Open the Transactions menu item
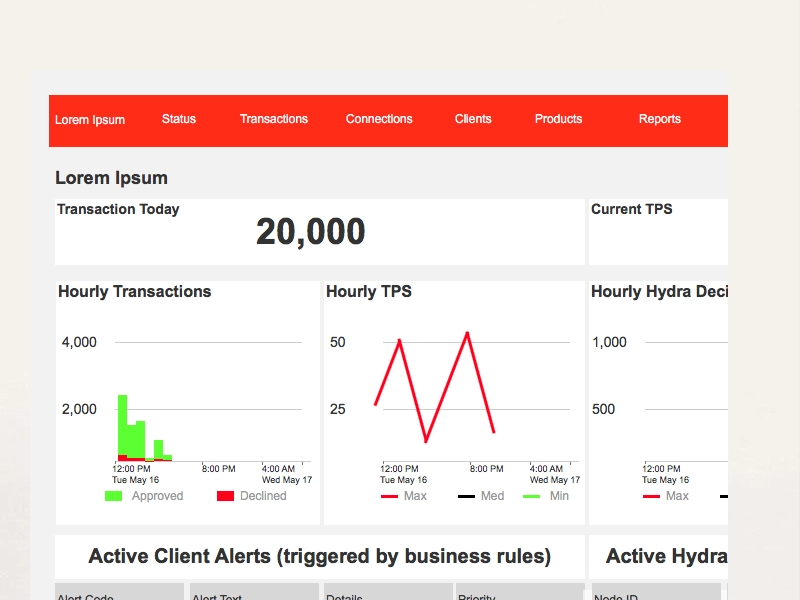This screenshot has height=600, width=800. tap(274, 119)
